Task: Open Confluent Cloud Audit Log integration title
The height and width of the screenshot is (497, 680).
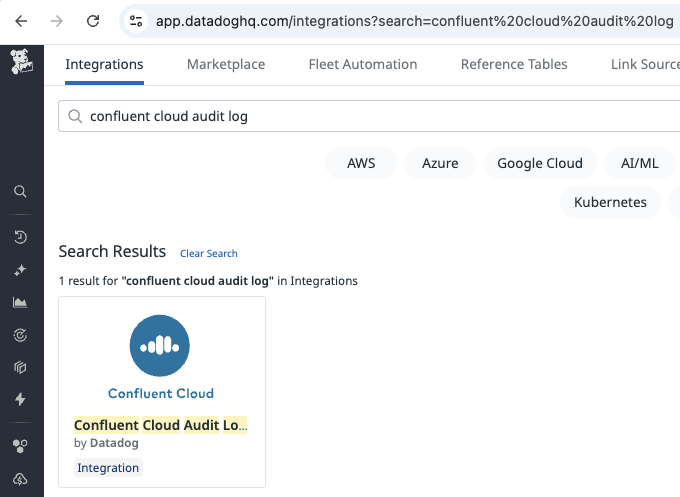Action: (x=160, y=425)
